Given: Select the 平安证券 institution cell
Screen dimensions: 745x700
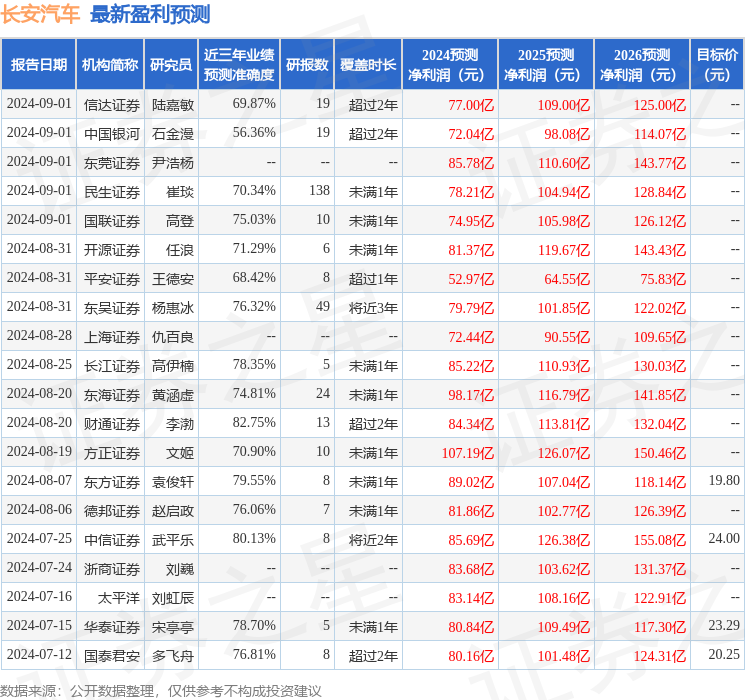Looking at the screenshot, I should point(112,278).
